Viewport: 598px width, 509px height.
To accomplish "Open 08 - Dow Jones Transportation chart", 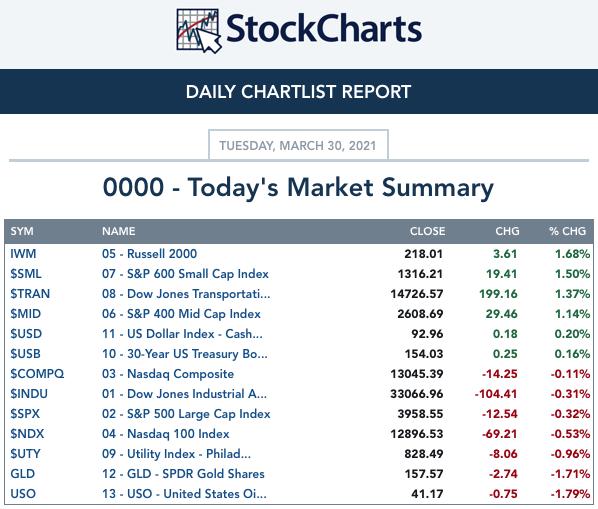I will click(186, 294).
